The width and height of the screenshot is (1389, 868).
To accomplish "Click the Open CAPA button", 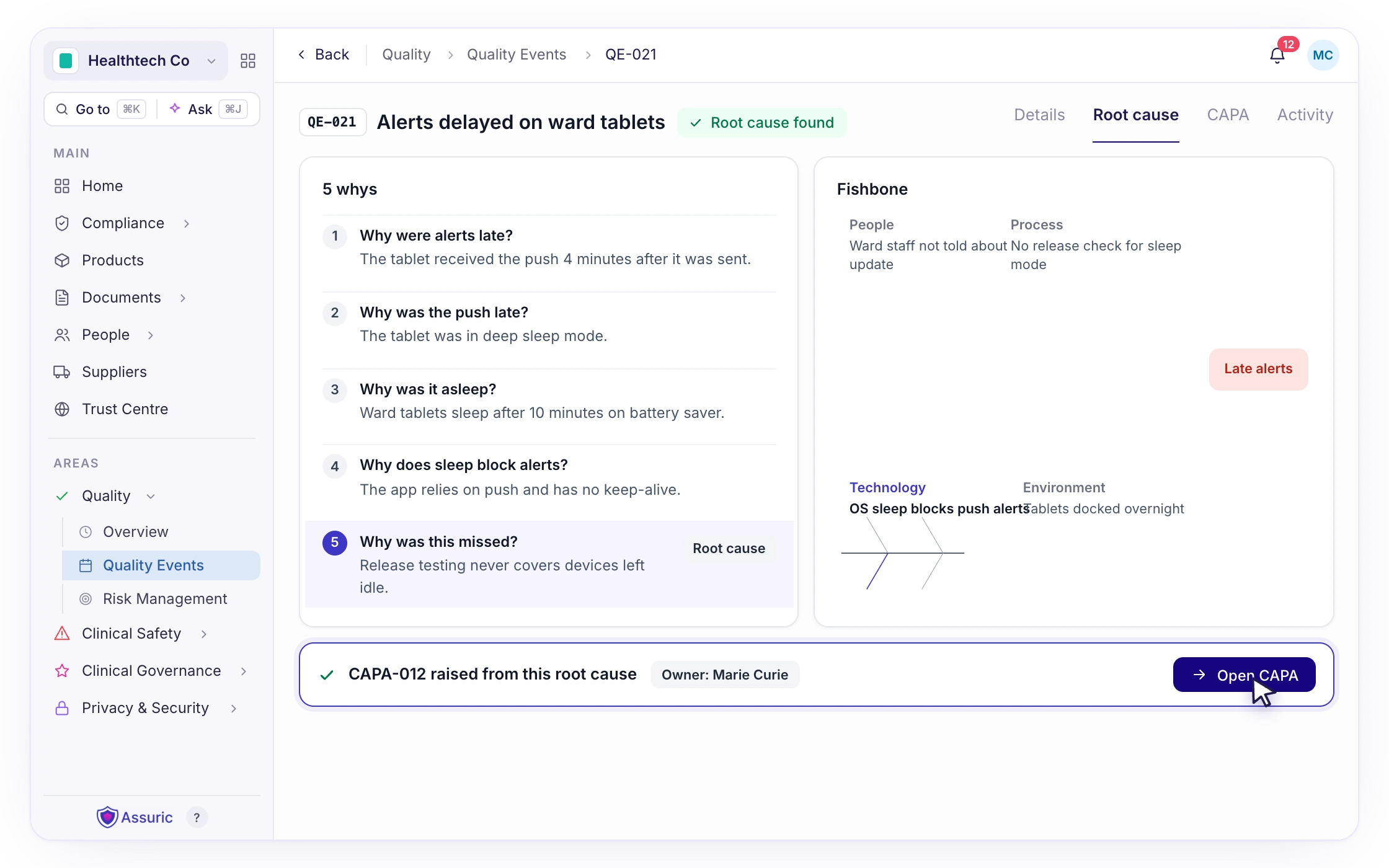I will coord(1244,675).
